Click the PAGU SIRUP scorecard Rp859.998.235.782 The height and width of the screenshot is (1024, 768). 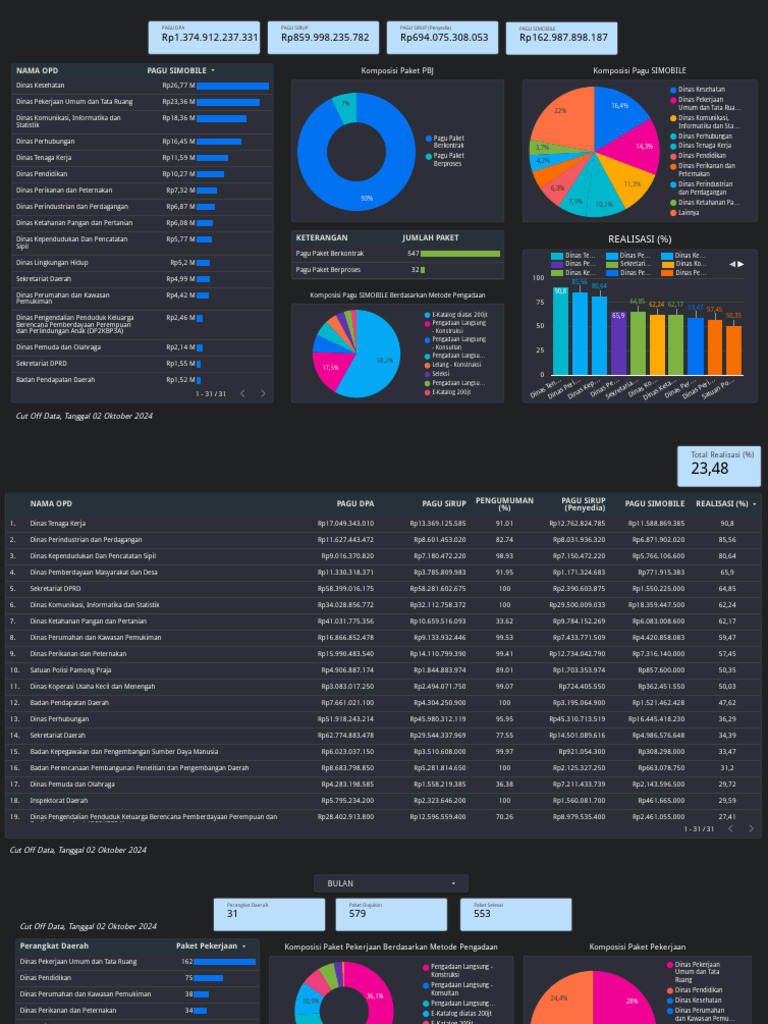[323, 38]
